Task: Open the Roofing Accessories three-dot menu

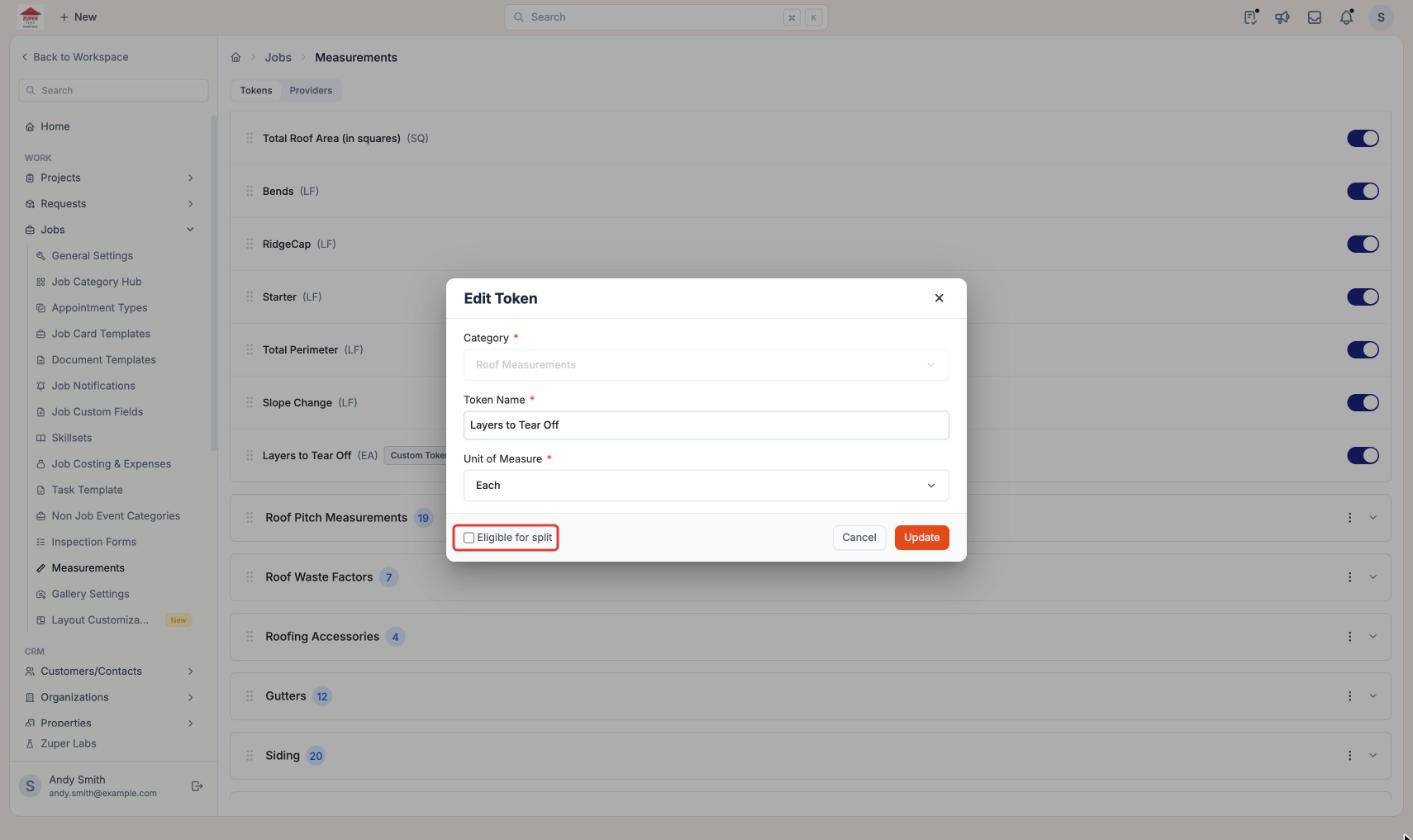Action: [1349, 637]
